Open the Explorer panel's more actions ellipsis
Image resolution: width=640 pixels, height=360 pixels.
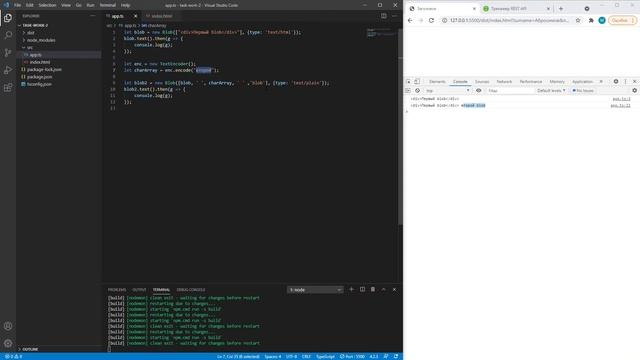tap(93, 16)
